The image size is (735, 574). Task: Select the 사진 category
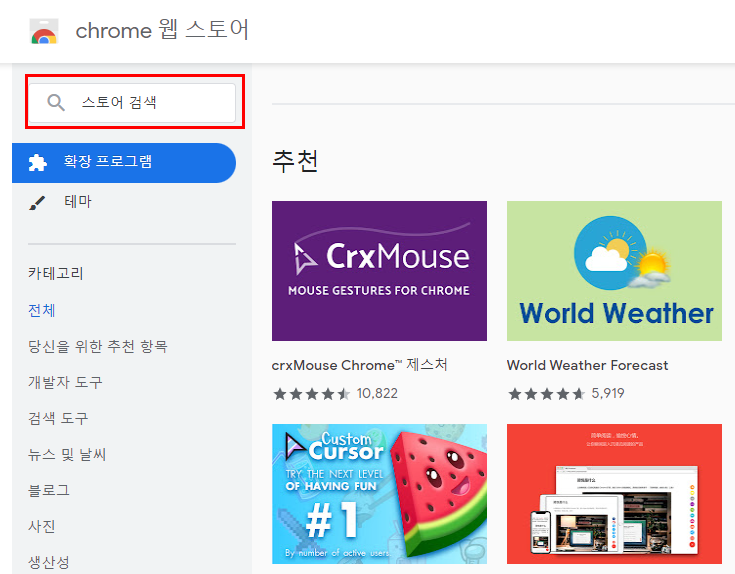click(42, 526)
